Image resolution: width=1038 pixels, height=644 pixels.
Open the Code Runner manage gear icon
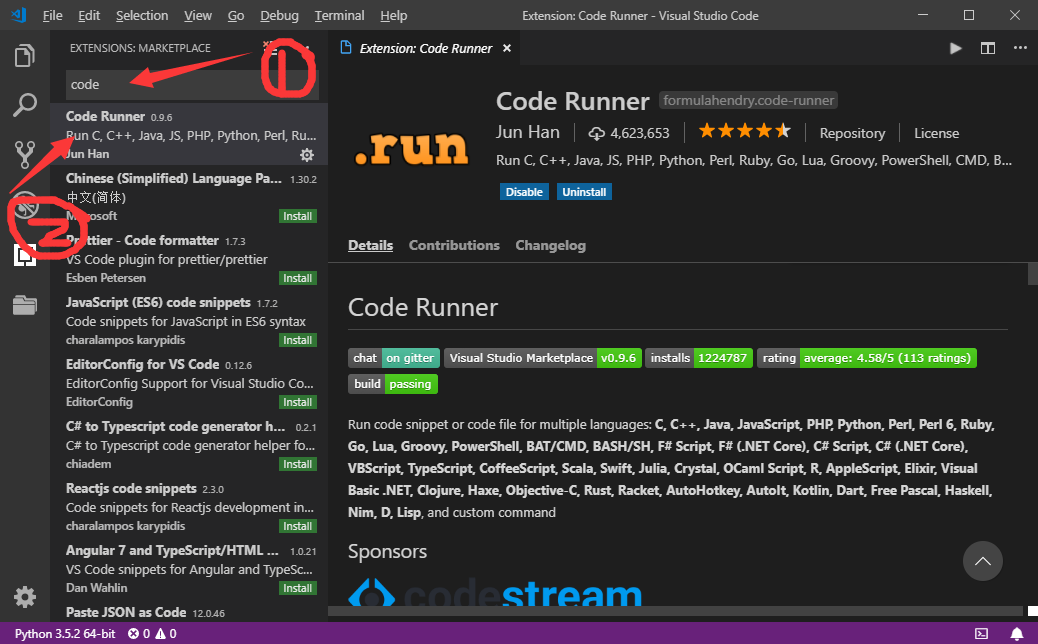[307, 155]
